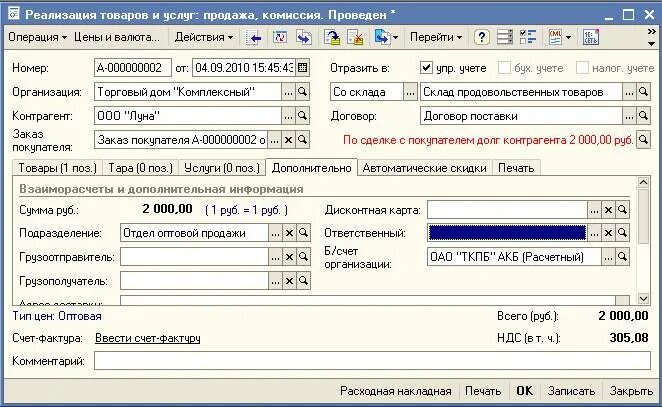The height and width of the screenshot is (407, 662).
Task: Click the Комментарий input field
Action: click(x=372, y=361)
